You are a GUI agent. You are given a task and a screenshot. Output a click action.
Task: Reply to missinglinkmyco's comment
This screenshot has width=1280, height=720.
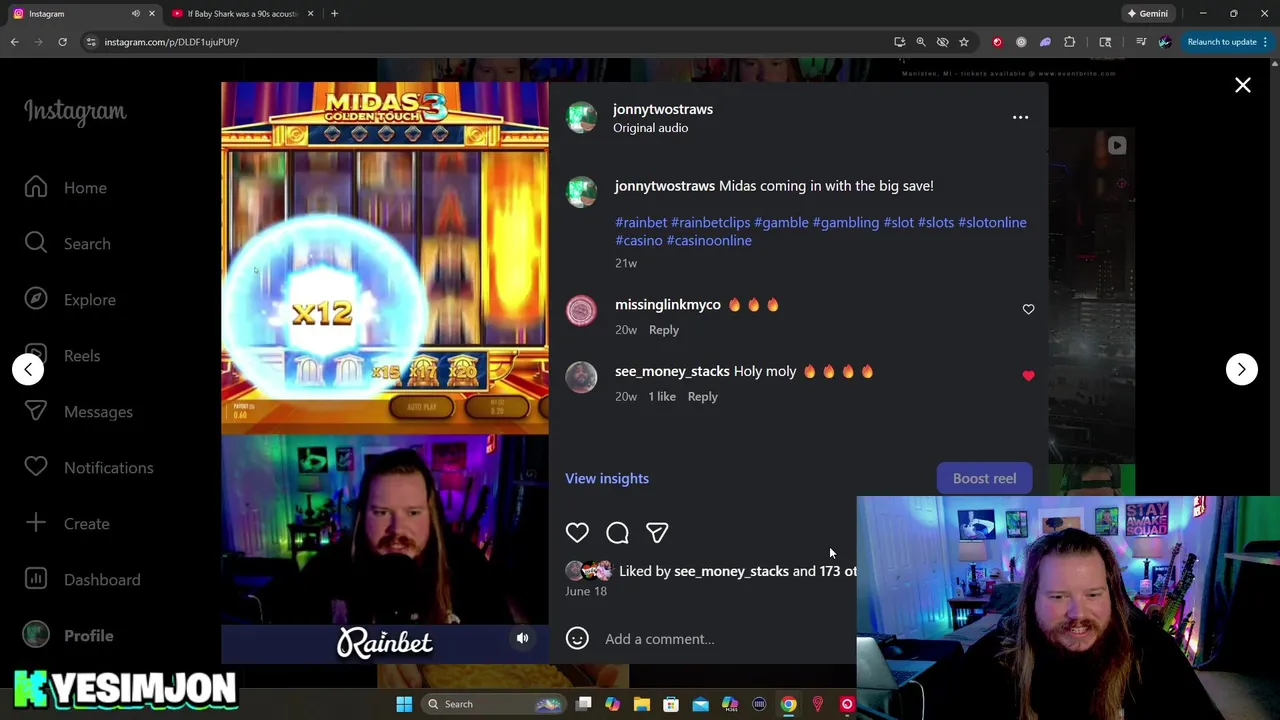pos(663,330)
